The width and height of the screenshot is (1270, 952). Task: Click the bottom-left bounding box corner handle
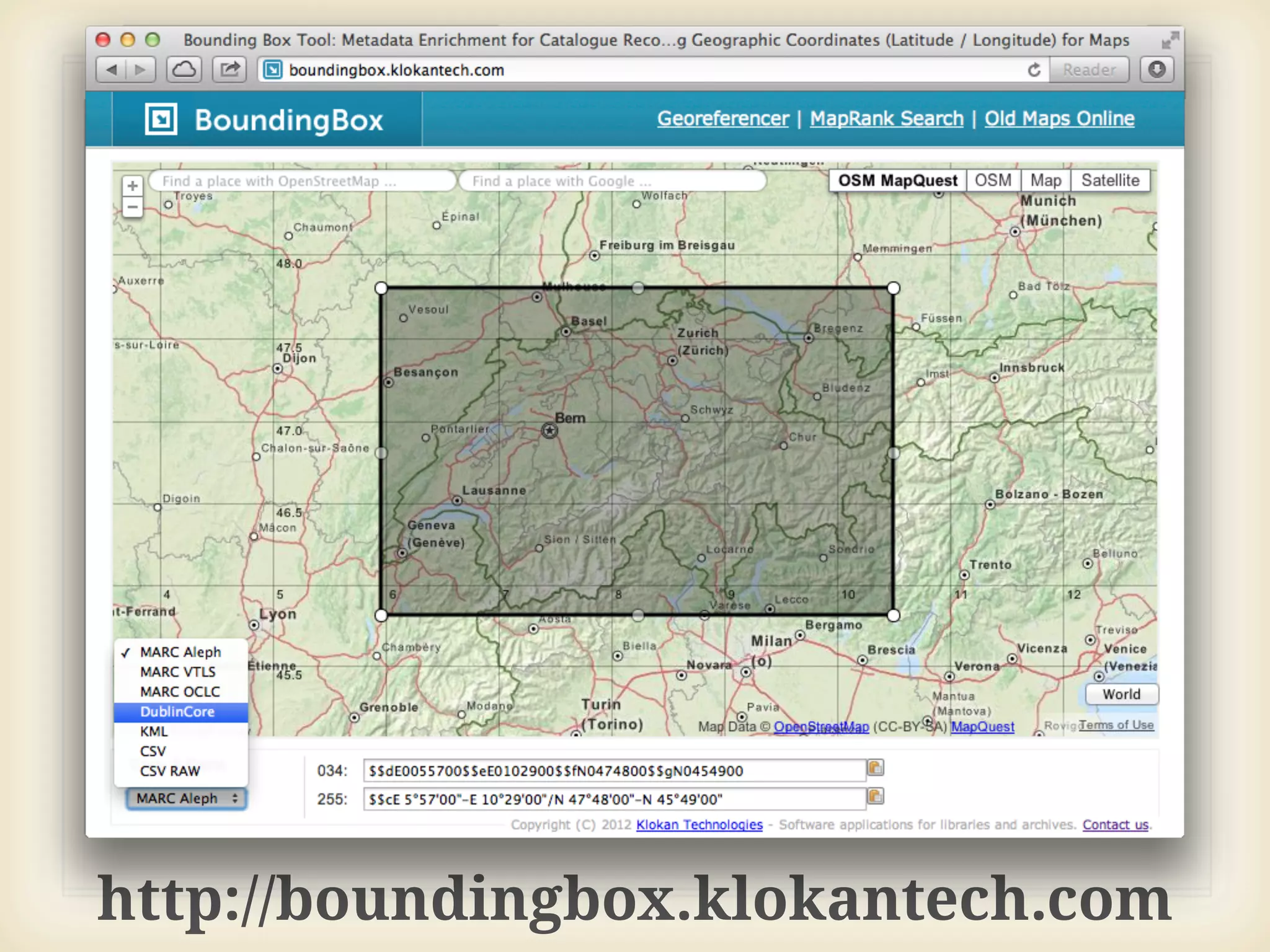tap(381, 615)
